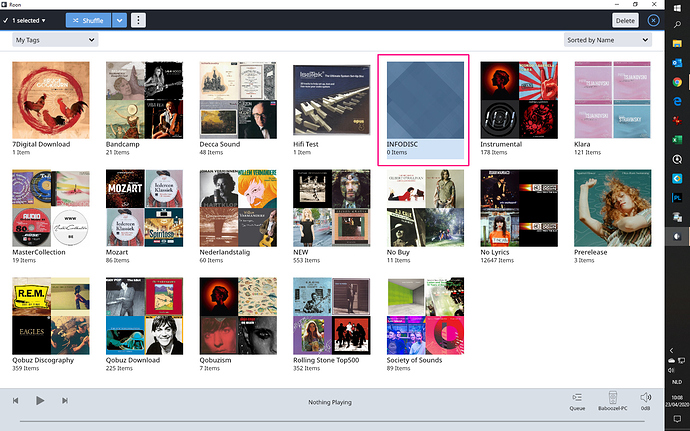This screenshot has height=431, width=690.
Task: Click the Delete button
Action: (625, 20)
